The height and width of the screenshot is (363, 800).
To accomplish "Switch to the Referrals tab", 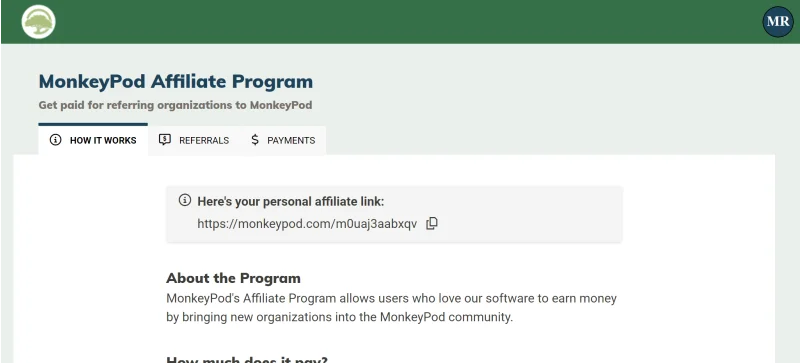I will (x=194, y=140).
